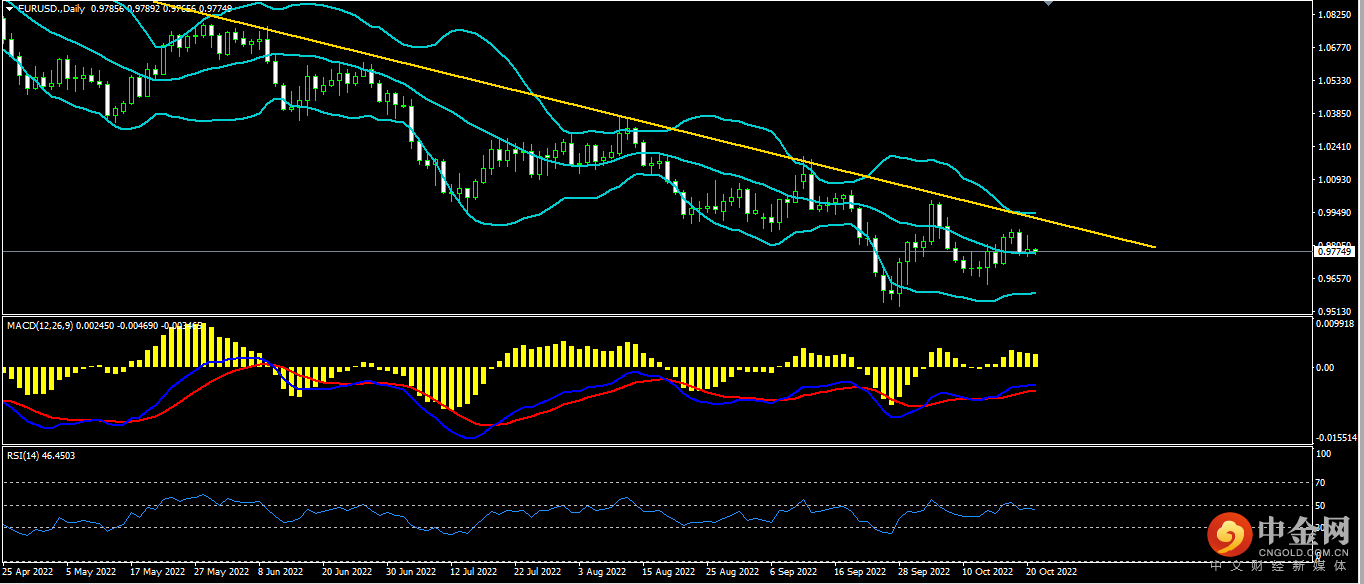1364x584 pixels.
Task: Click the 1.08250 price axis label
Action: [x=1335, y=15]
